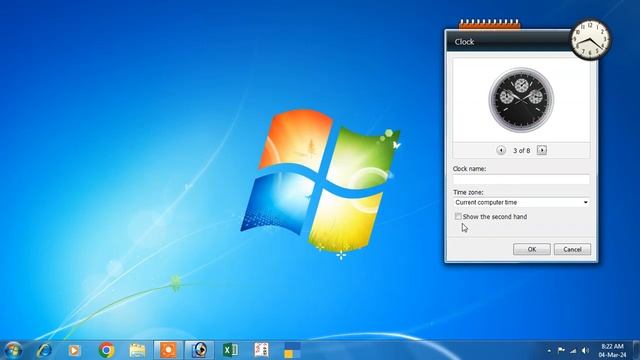The width and height of the screenshot is (640, 360).
Task: Click the orange calendar gadget behind the dialog
Action: coord(489,24)
